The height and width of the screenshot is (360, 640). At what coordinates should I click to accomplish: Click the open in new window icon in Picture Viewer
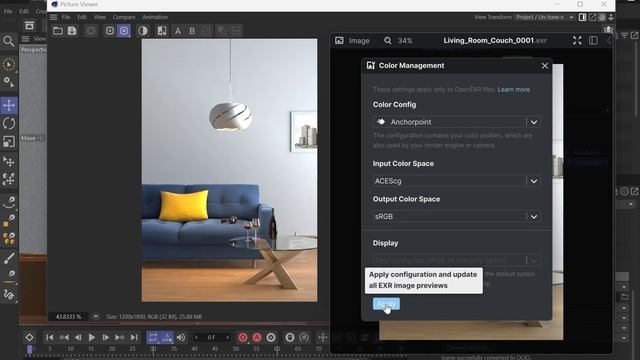[x=592, y=17]
